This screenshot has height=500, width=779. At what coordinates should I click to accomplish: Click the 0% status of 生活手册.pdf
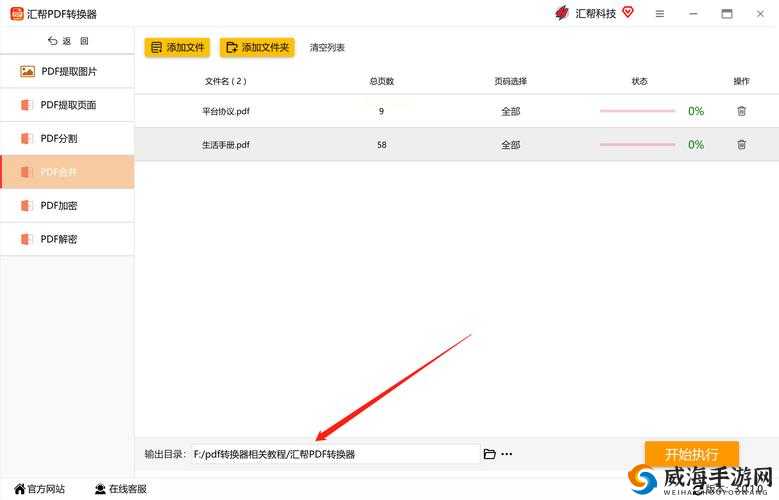pos(696,145)
